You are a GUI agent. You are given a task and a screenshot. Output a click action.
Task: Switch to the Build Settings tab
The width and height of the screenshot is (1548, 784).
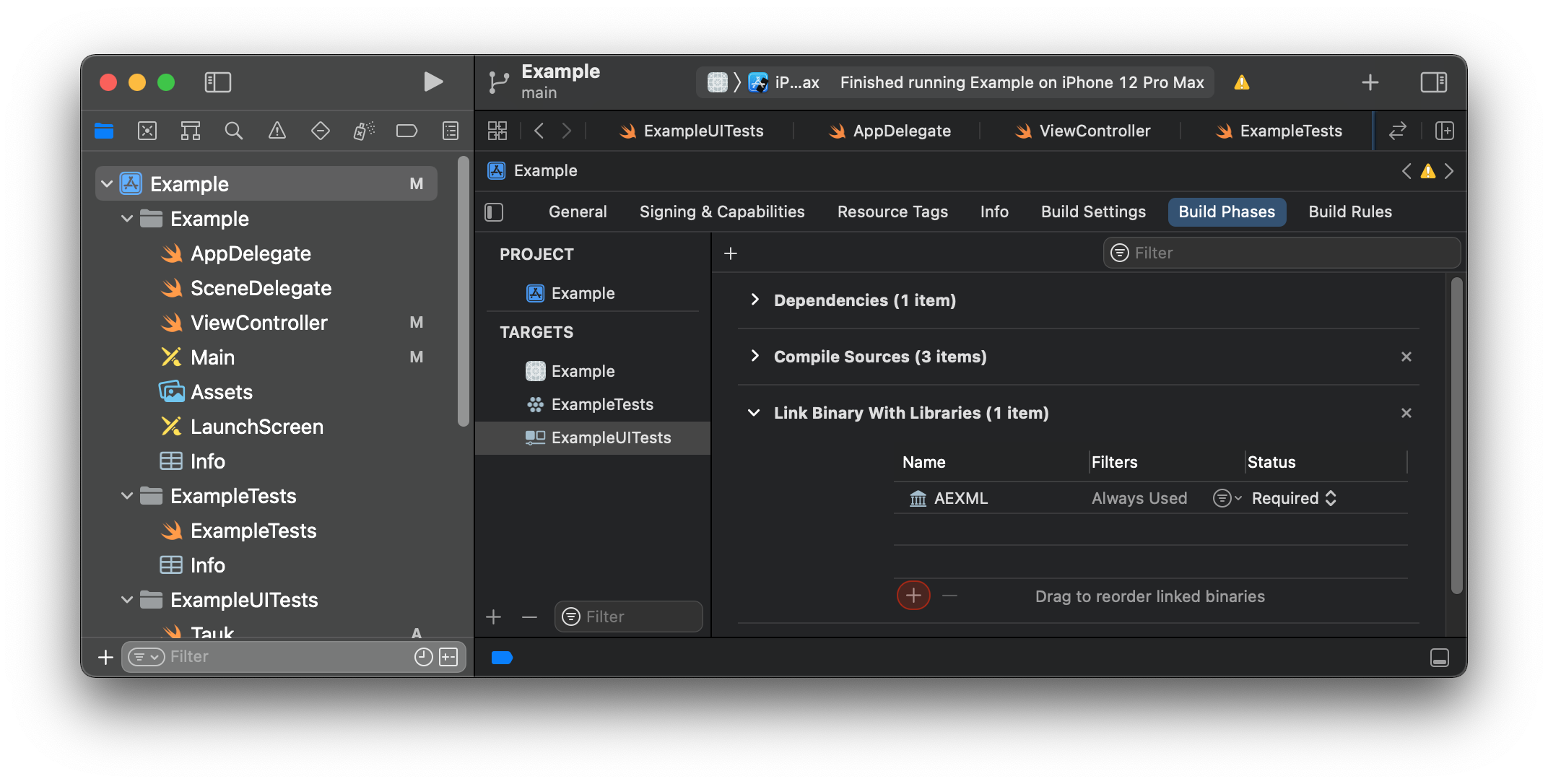1093,212
